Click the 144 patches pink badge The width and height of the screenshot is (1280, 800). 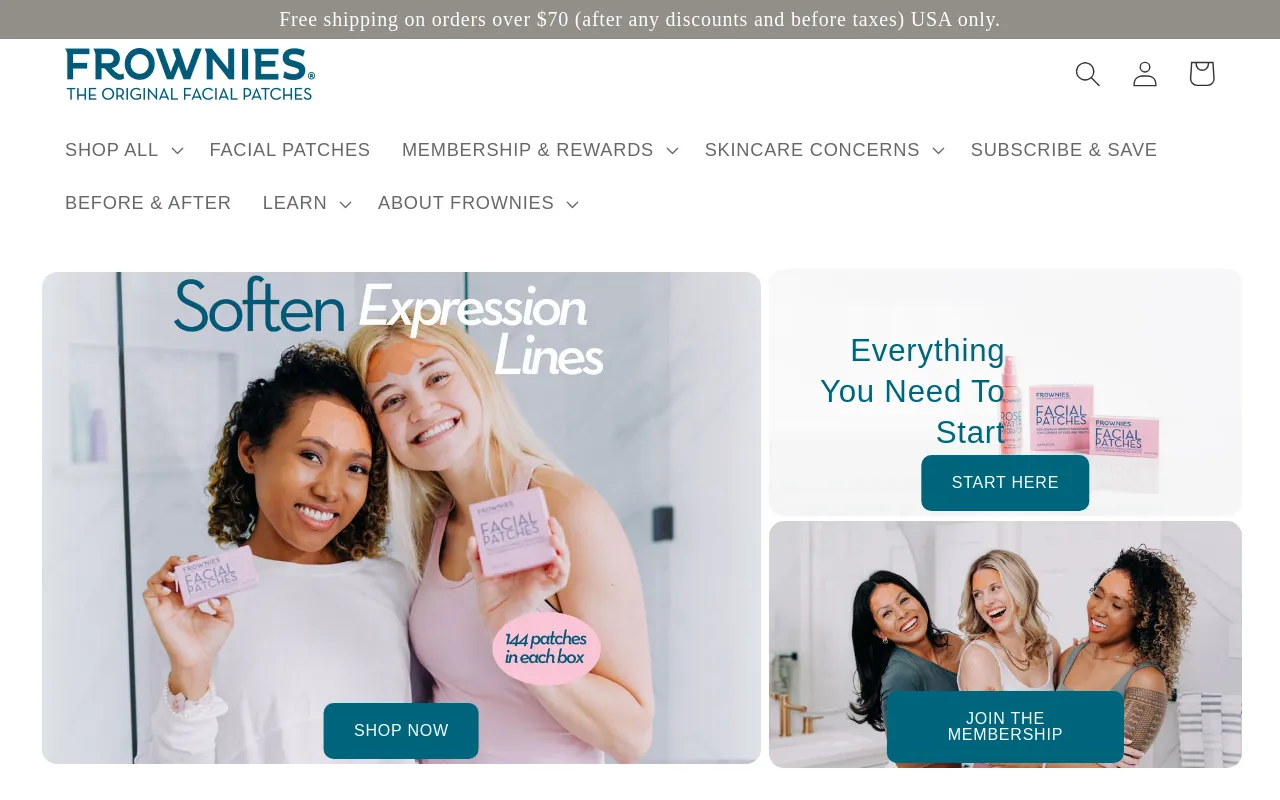click(546, 648)
